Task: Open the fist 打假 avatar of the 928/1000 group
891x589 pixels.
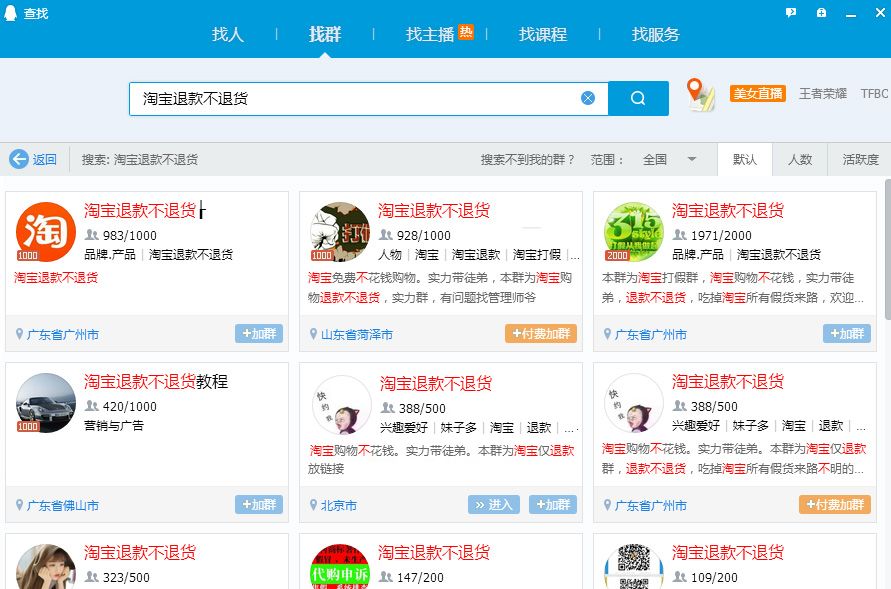Action: [340, 232]
